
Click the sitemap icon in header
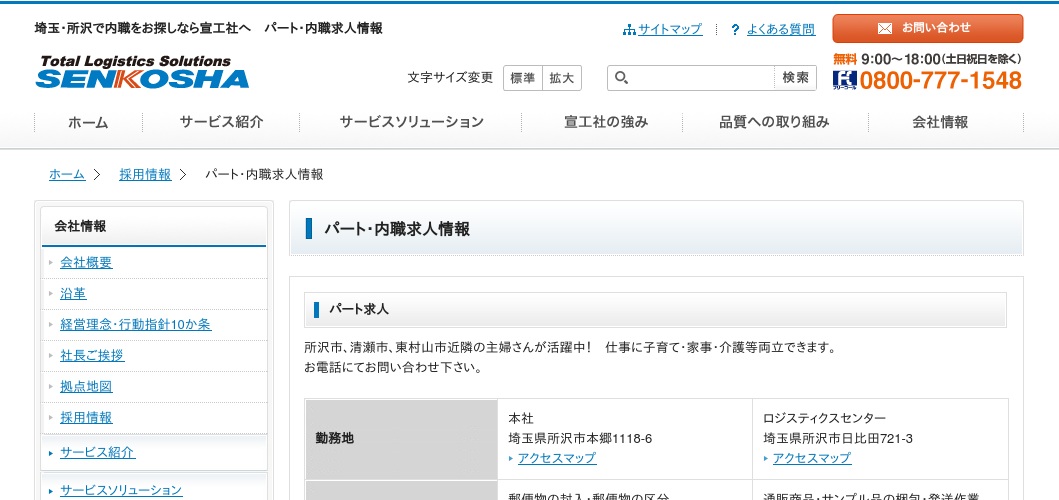pos(629,30)
